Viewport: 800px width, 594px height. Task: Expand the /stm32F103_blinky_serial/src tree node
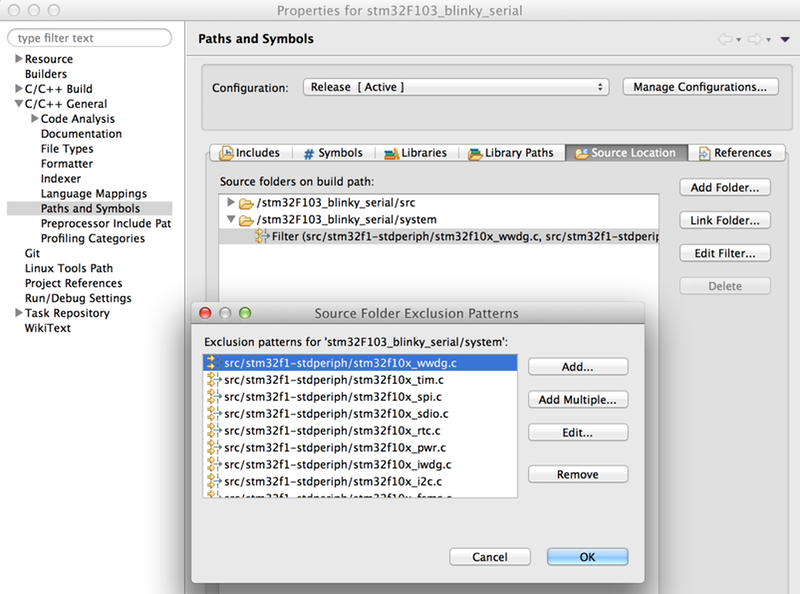tap(230, 203)
